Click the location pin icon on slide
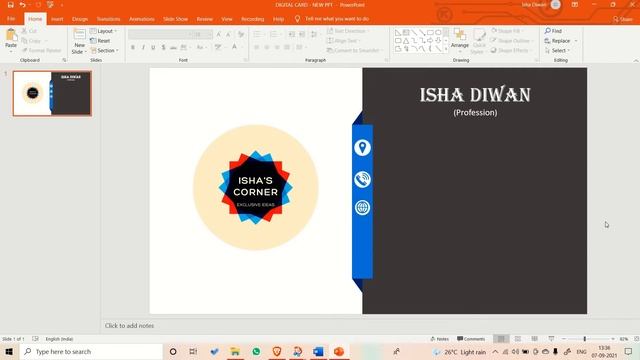The height and width of the screenshot is (360, 640). point(362,147)
